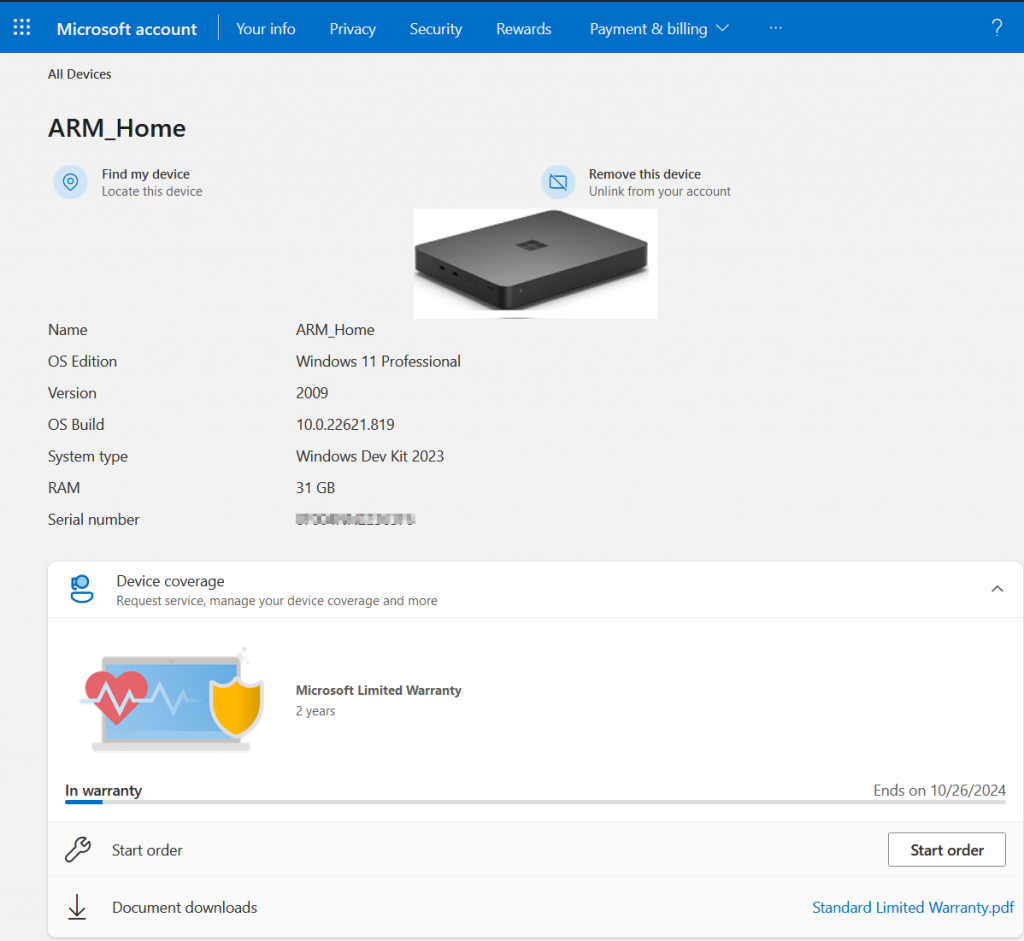Screen dimensions: 1024x941
Task: Open the Rewards tab
Action: pos(524,29)
